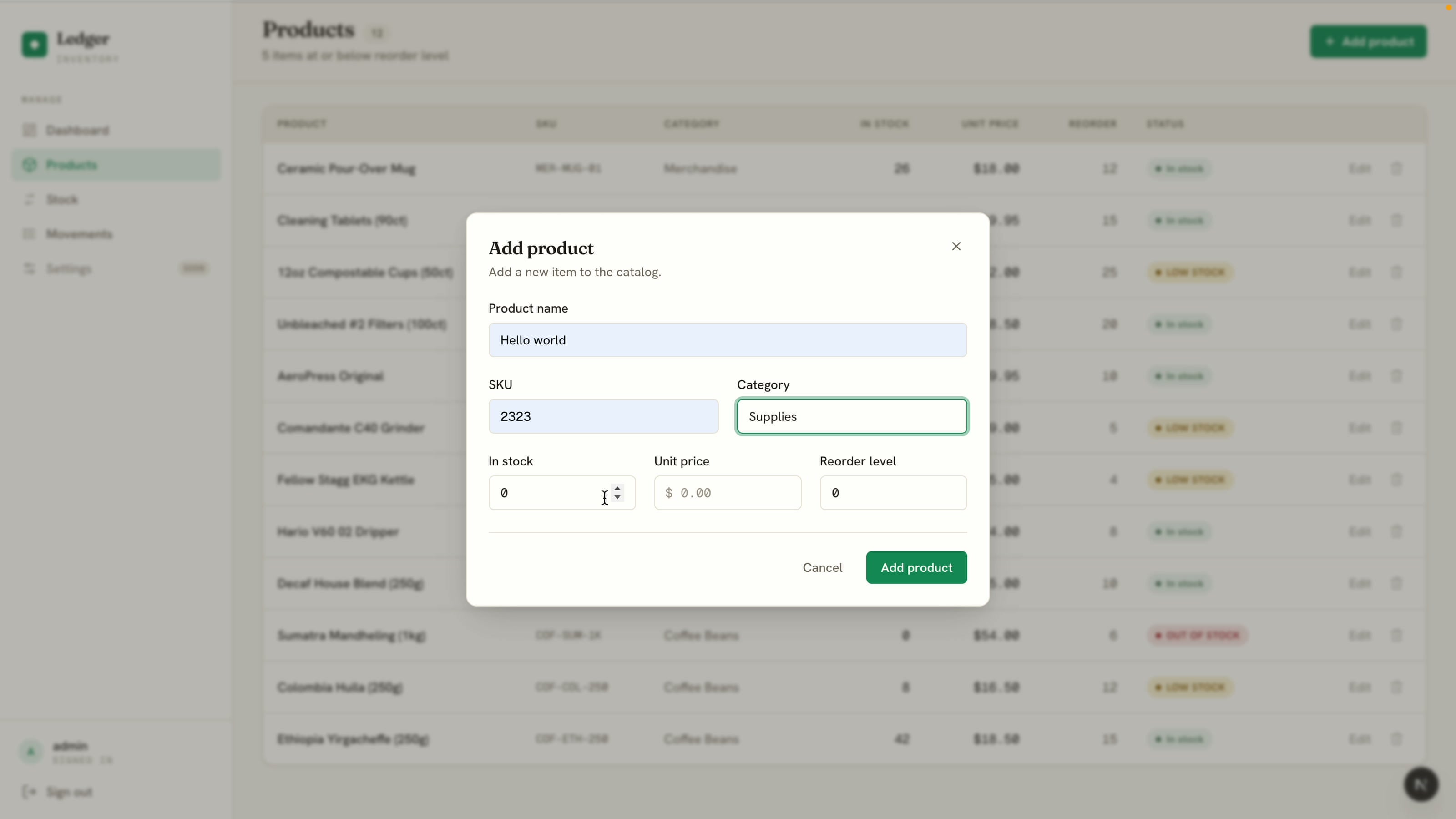Click the IN STOCK column header

[x=885, y=124]
